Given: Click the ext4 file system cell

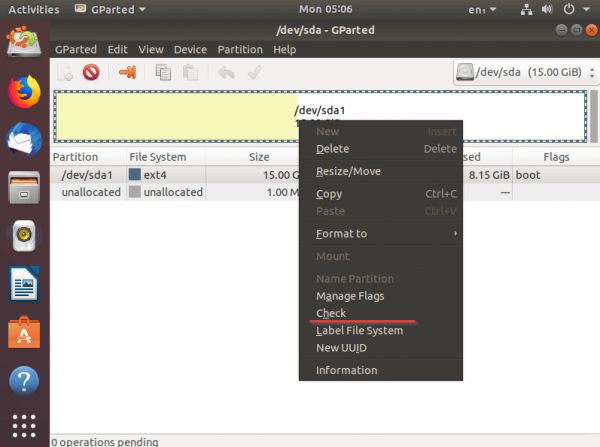Looking at the screenshot, I should tap(166, 175).
